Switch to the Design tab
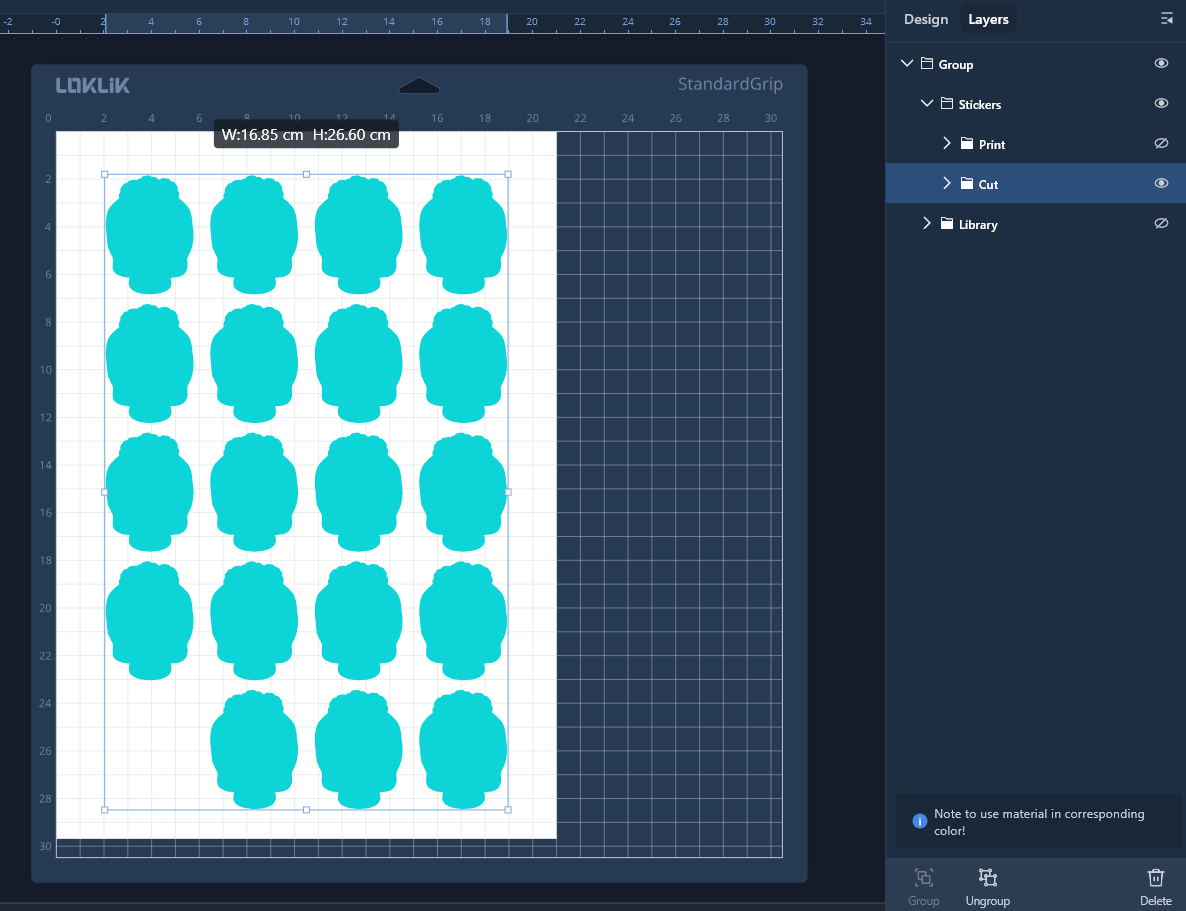Viewport: 1186px width, 911px height. pyautogui.click(x=925, y=19)
